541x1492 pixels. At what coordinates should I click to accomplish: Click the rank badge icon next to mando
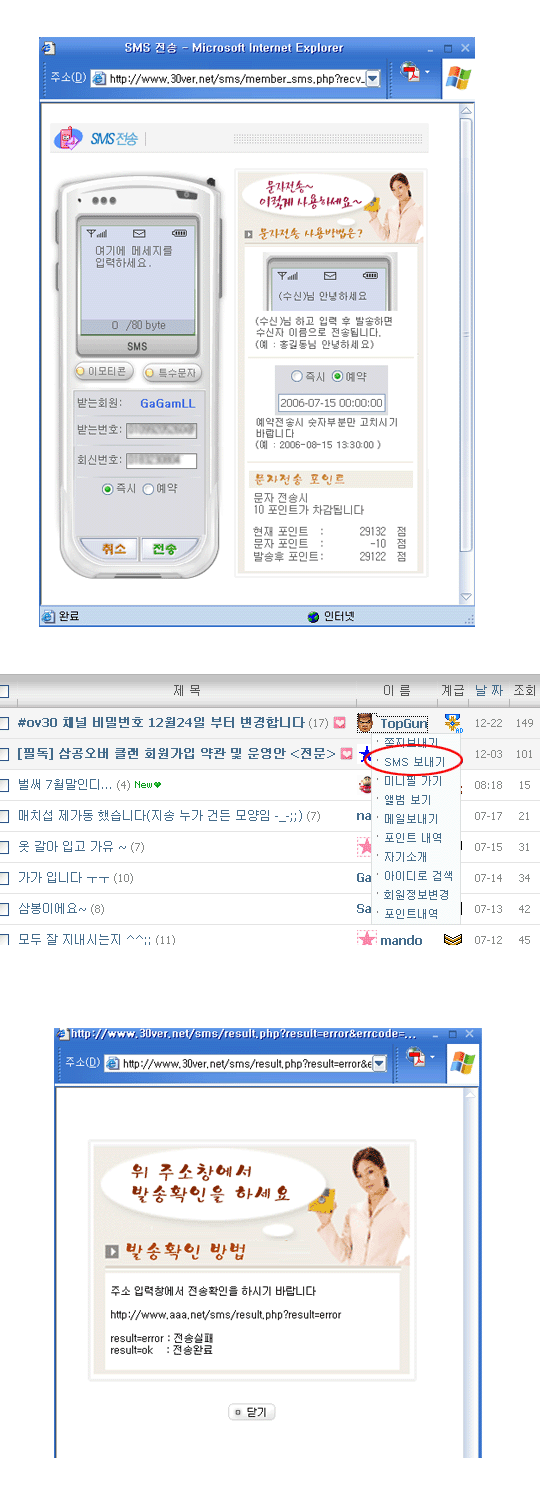click(x=453, y=940)
